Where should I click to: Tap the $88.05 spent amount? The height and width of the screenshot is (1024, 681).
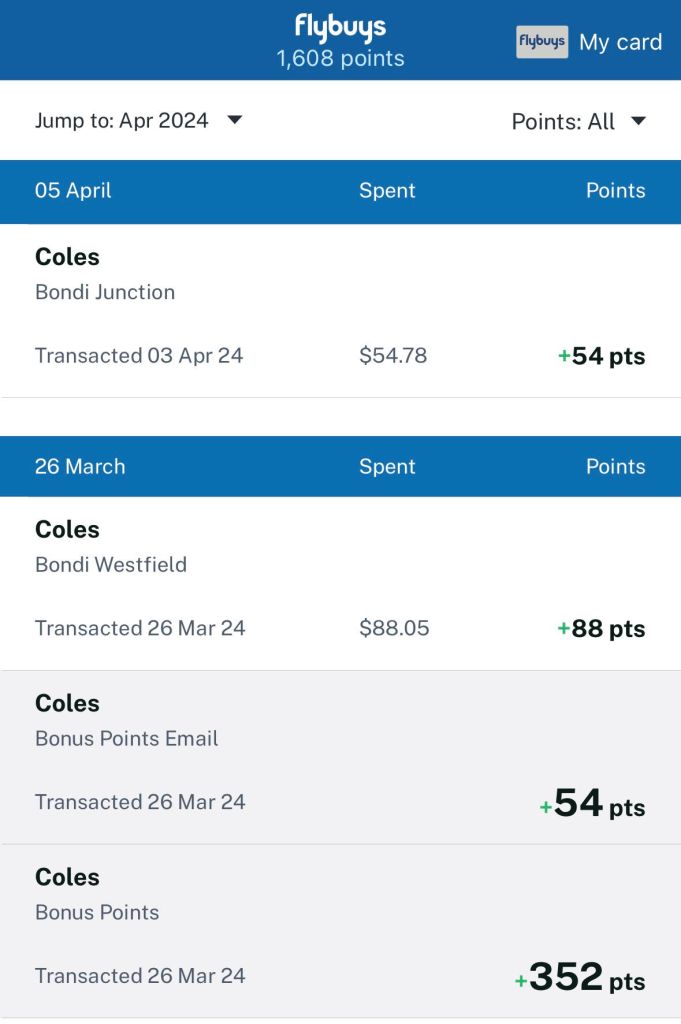point(394,629)
